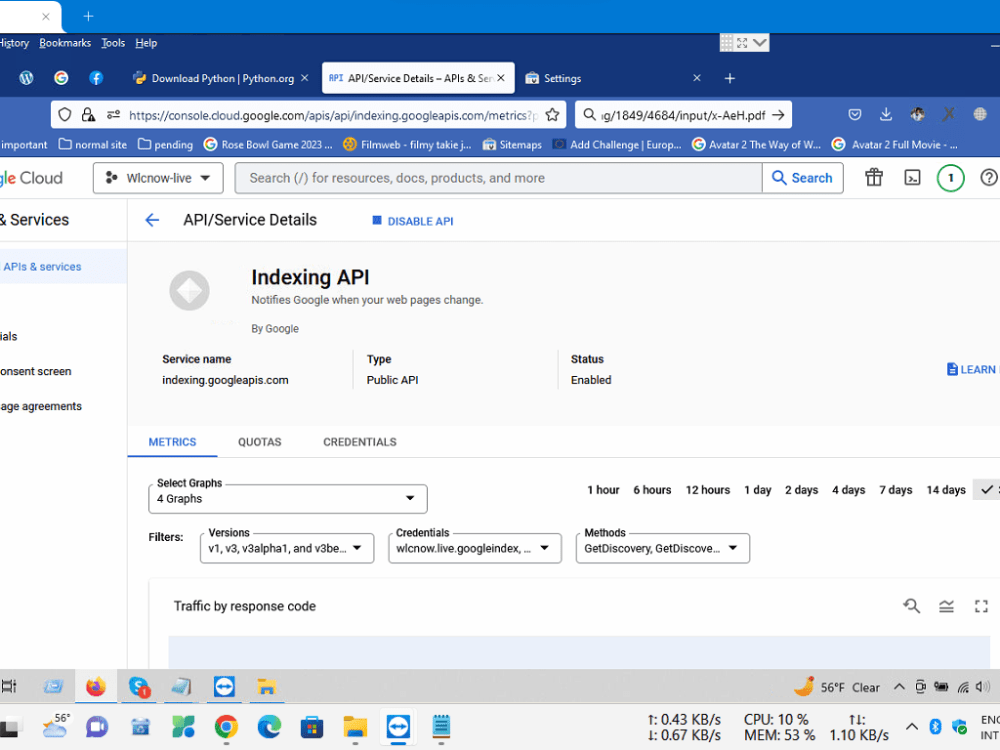
Task: Open the Cloud Shell terminal
Action: click(x=912, y=177)
